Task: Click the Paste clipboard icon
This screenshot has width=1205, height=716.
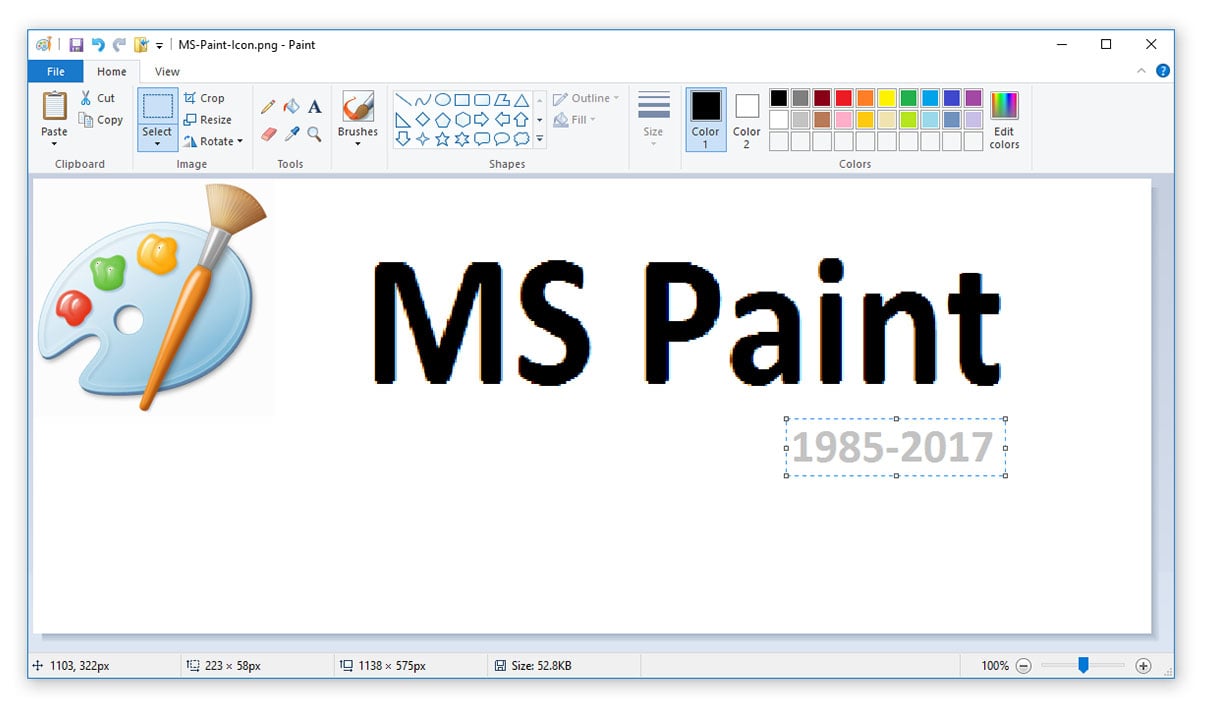Action: click(x=54, y=106)
